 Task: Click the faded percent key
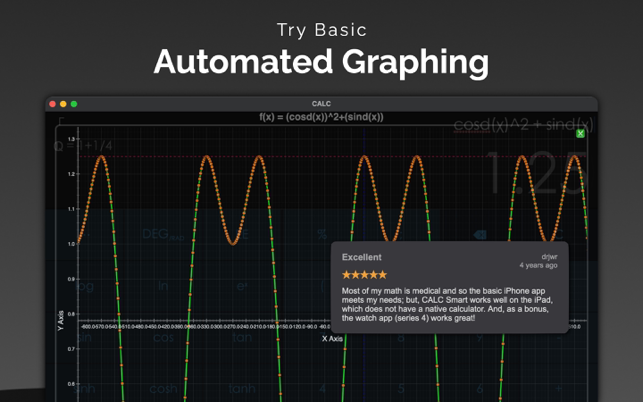pos(322,234)
